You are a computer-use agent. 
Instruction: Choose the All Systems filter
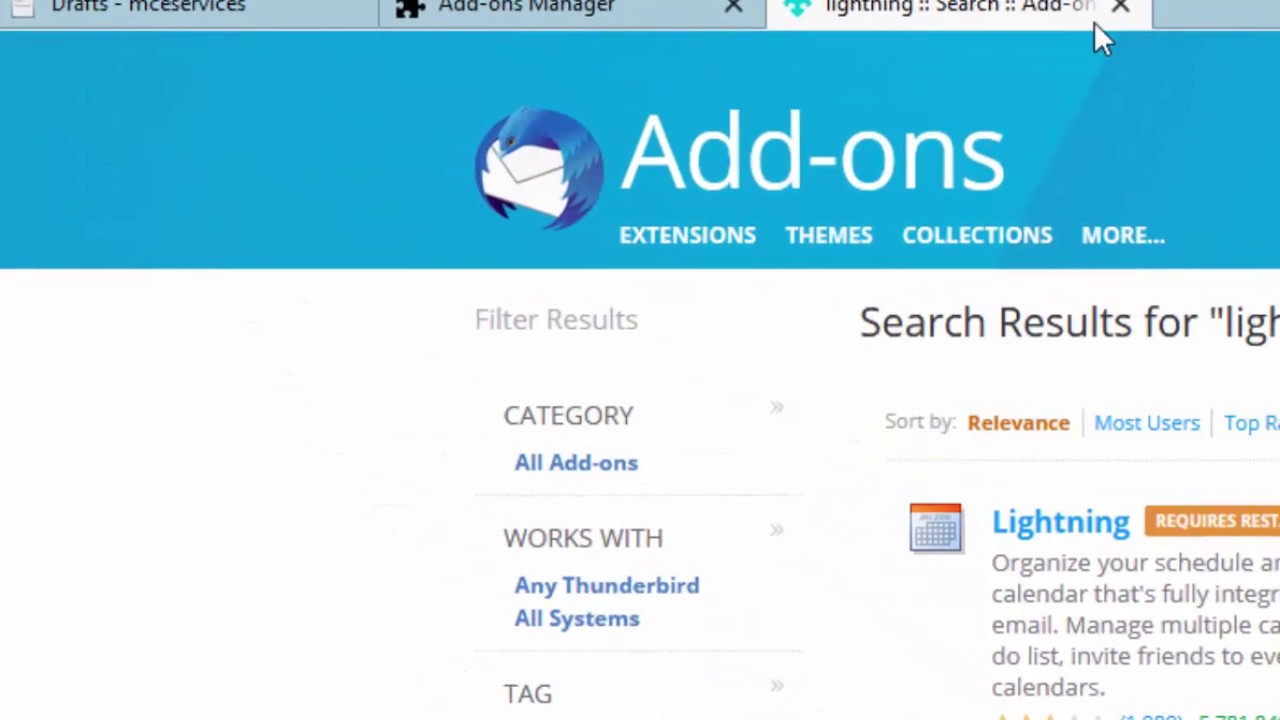click(577, 619)
